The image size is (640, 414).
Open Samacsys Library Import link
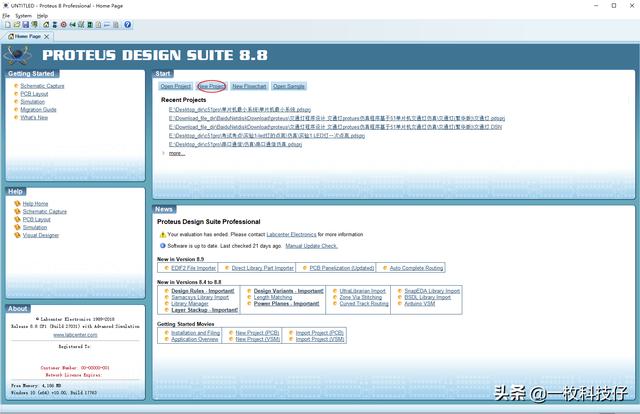coord(200,297)
